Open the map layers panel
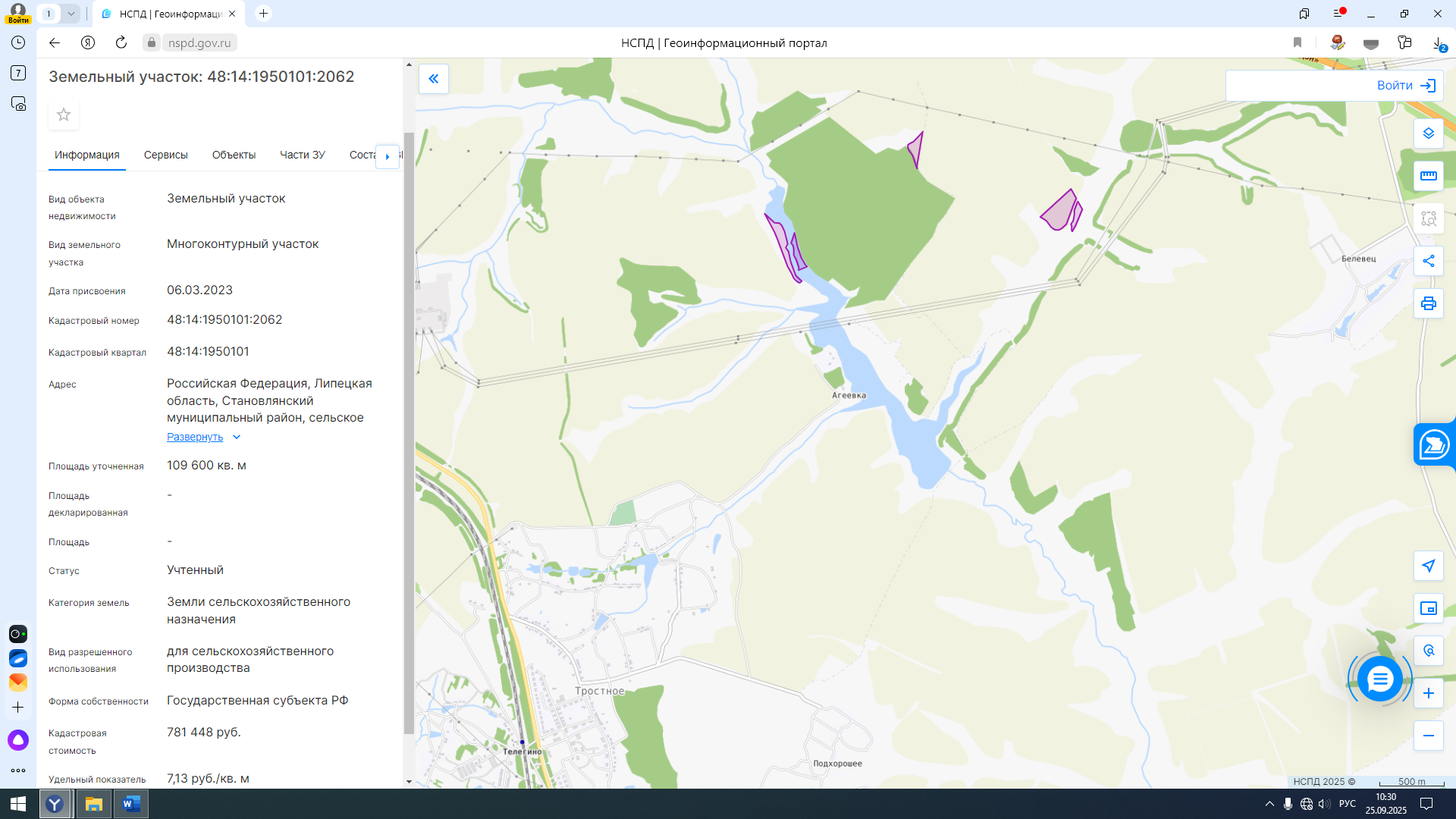 1428,133
